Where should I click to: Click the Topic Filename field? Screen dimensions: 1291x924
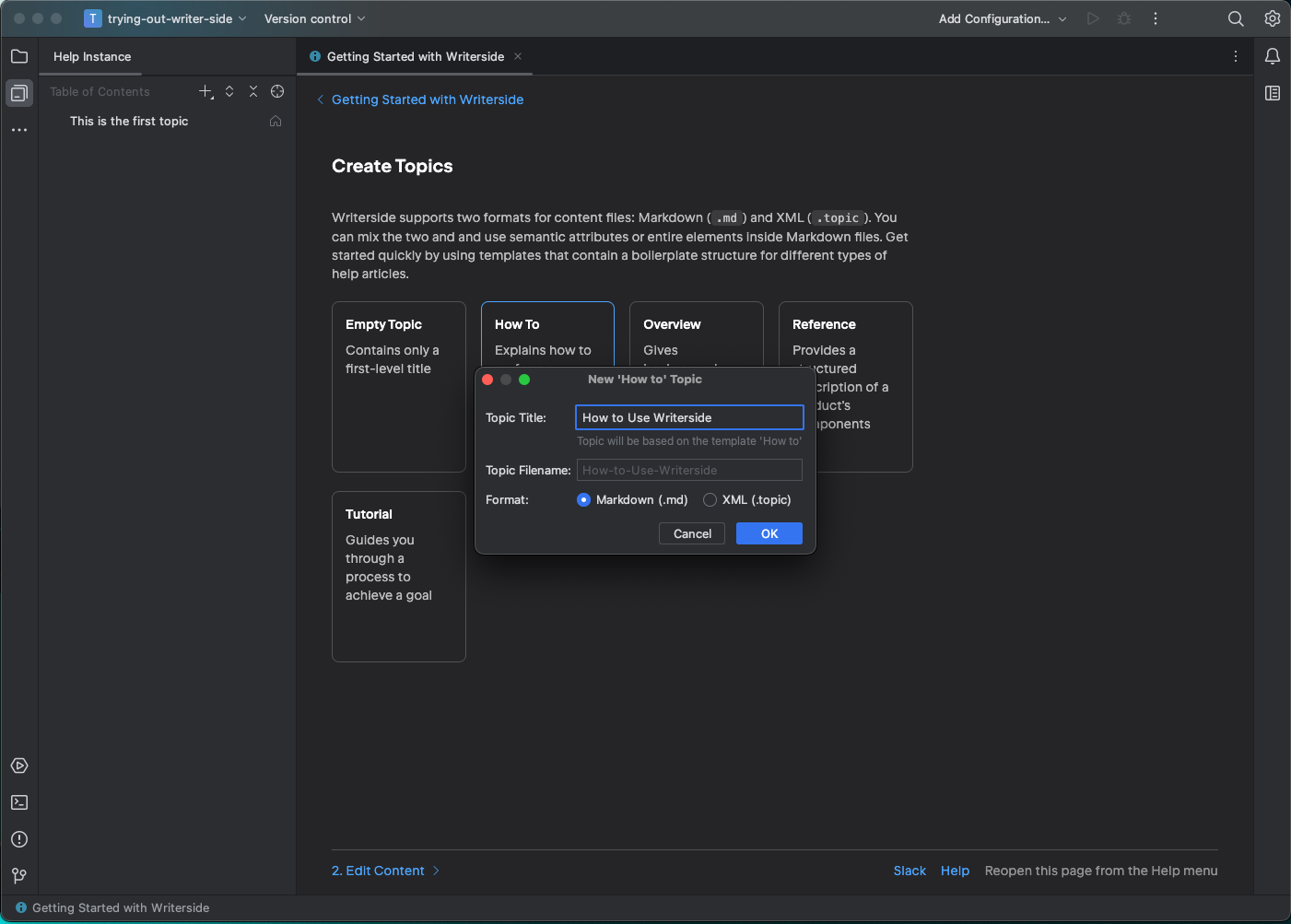point(689,470)
